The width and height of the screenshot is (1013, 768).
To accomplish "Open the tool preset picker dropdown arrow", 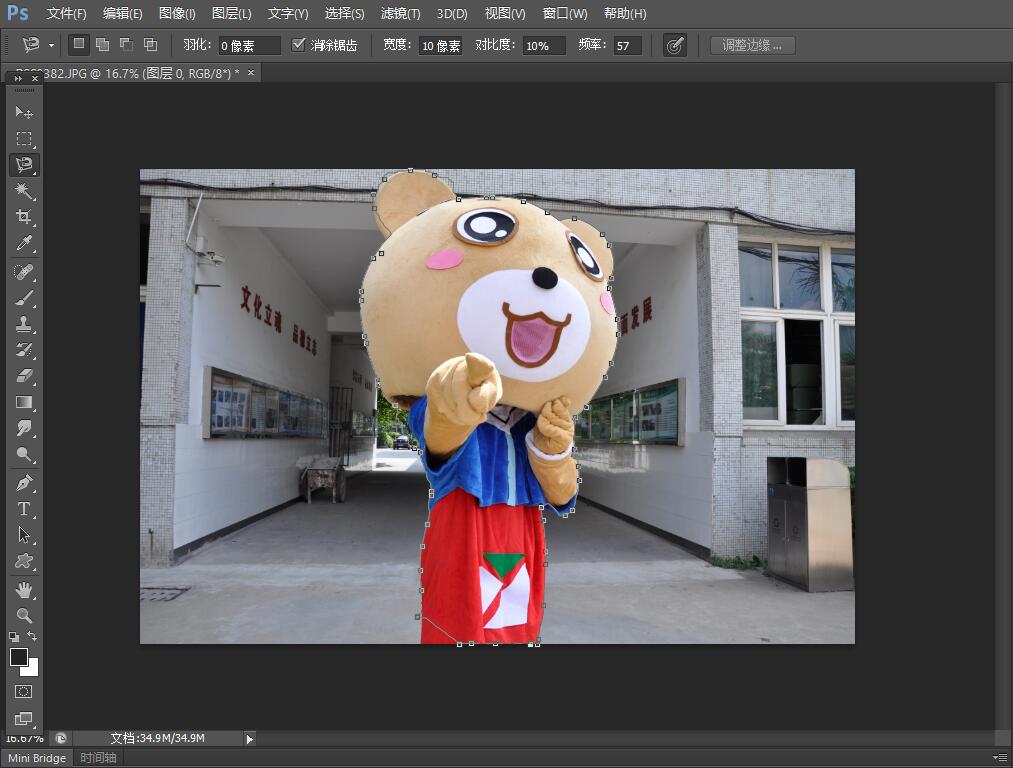I will 51,46.
